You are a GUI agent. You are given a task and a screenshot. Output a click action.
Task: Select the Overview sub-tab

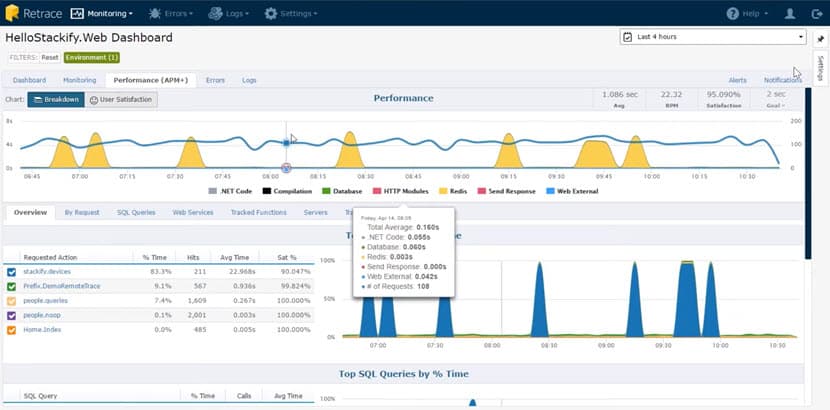(30, 213)
